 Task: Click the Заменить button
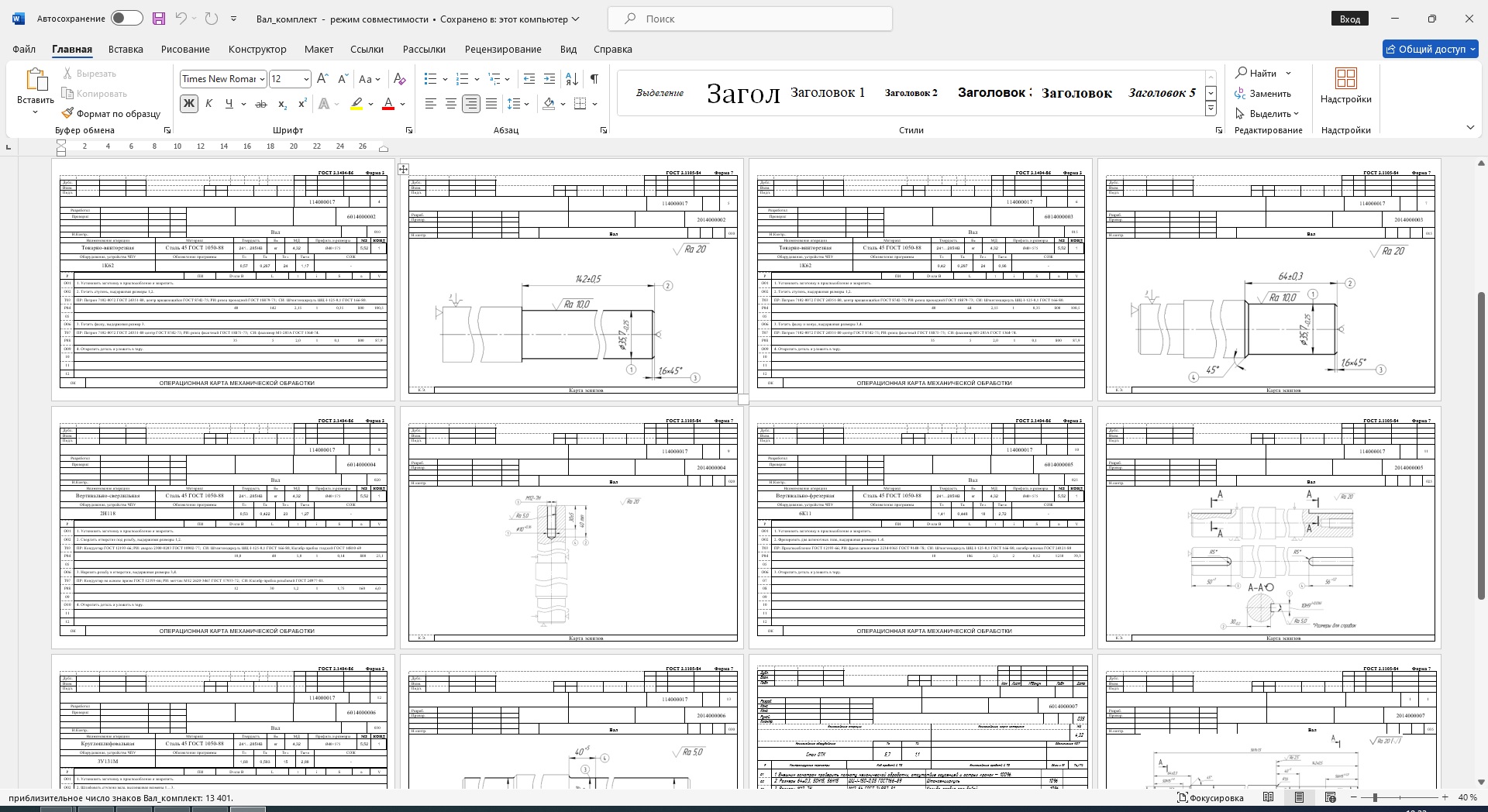(1263, 94)
